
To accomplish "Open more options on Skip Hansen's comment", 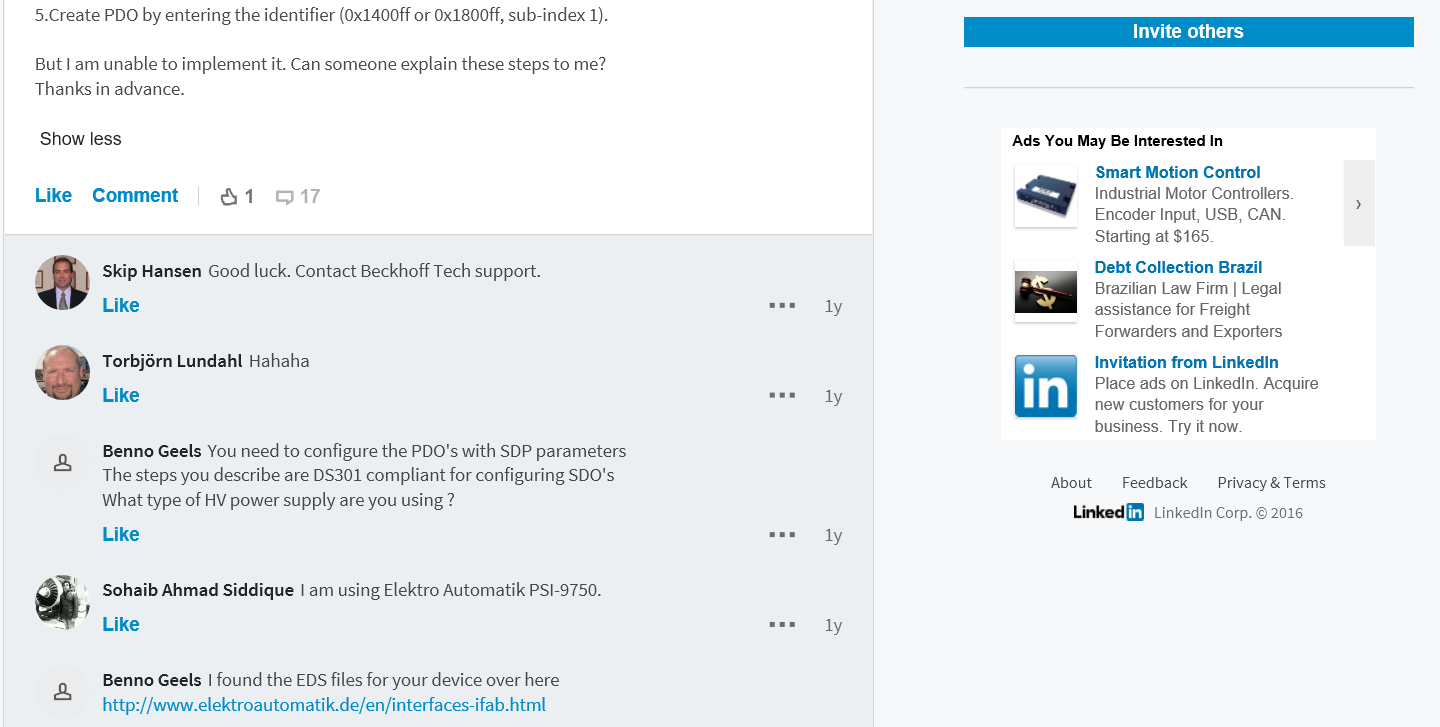I will tap(782, 305).
